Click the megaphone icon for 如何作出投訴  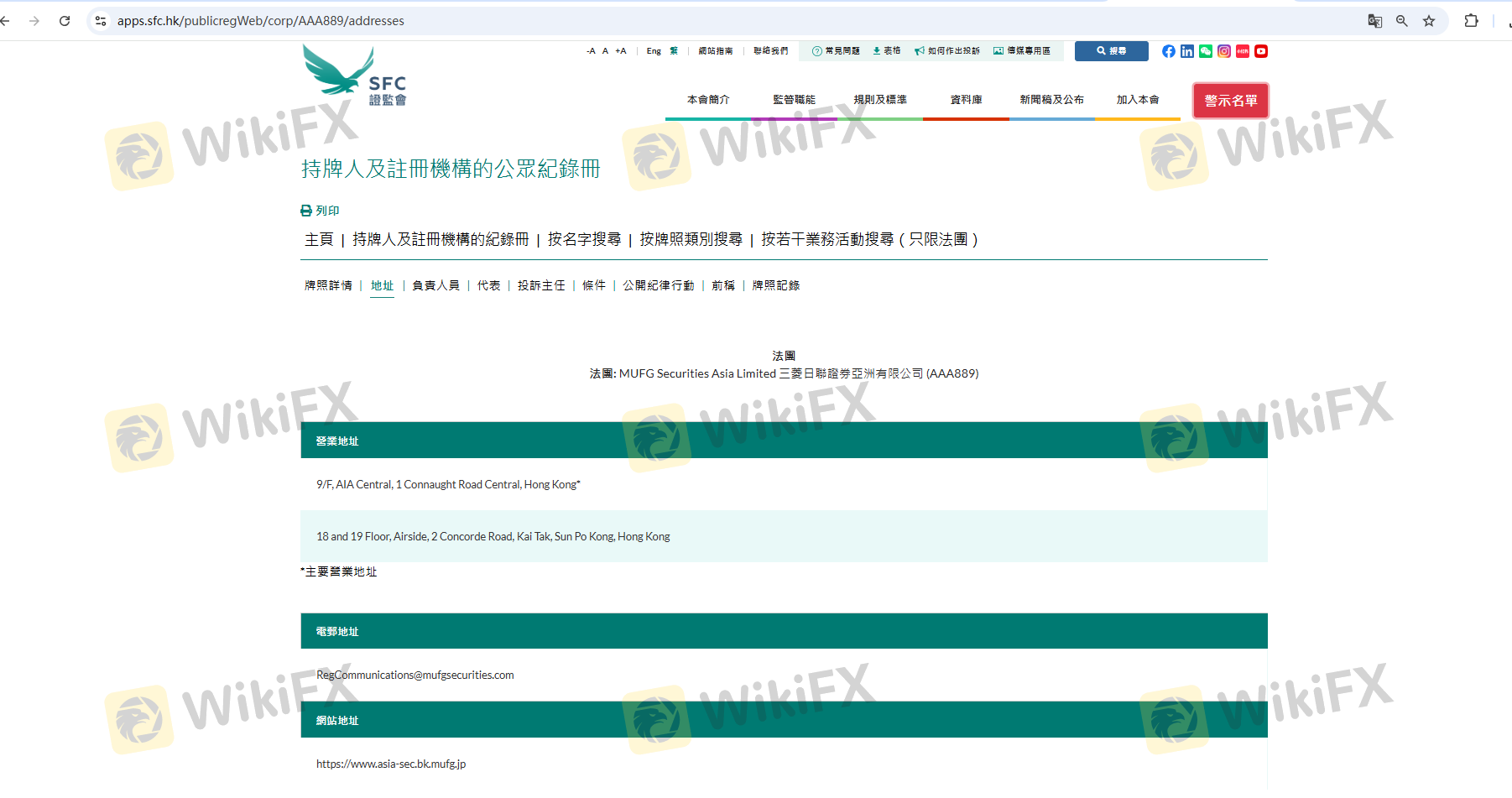coord(920,51)
